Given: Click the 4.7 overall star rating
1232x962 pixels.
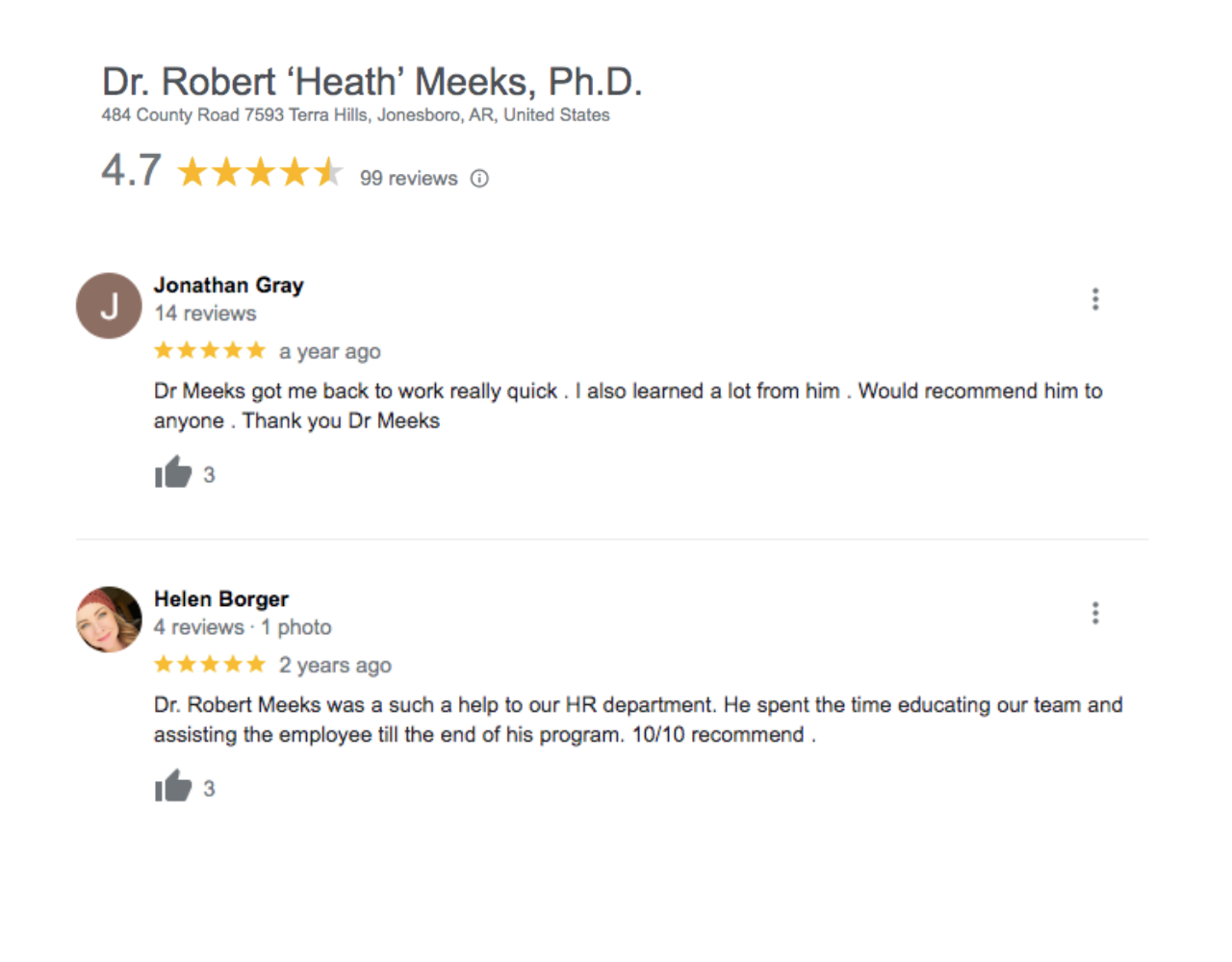Looking at the screenshot, I should point(260,172).
